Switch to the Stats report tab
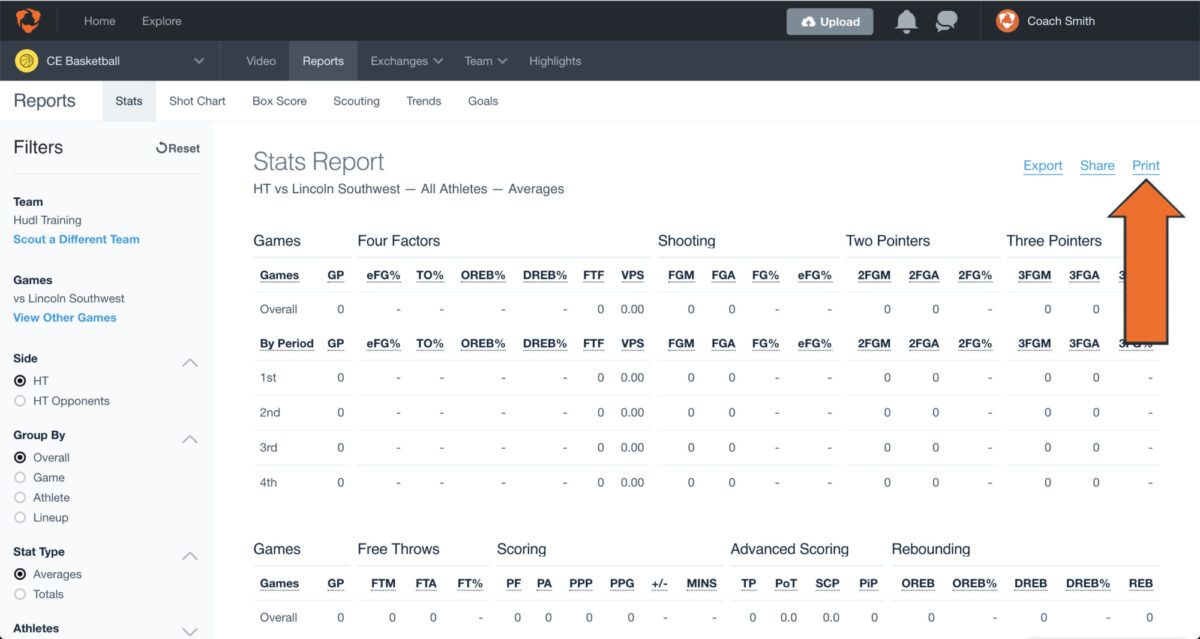 pos(129,101)
